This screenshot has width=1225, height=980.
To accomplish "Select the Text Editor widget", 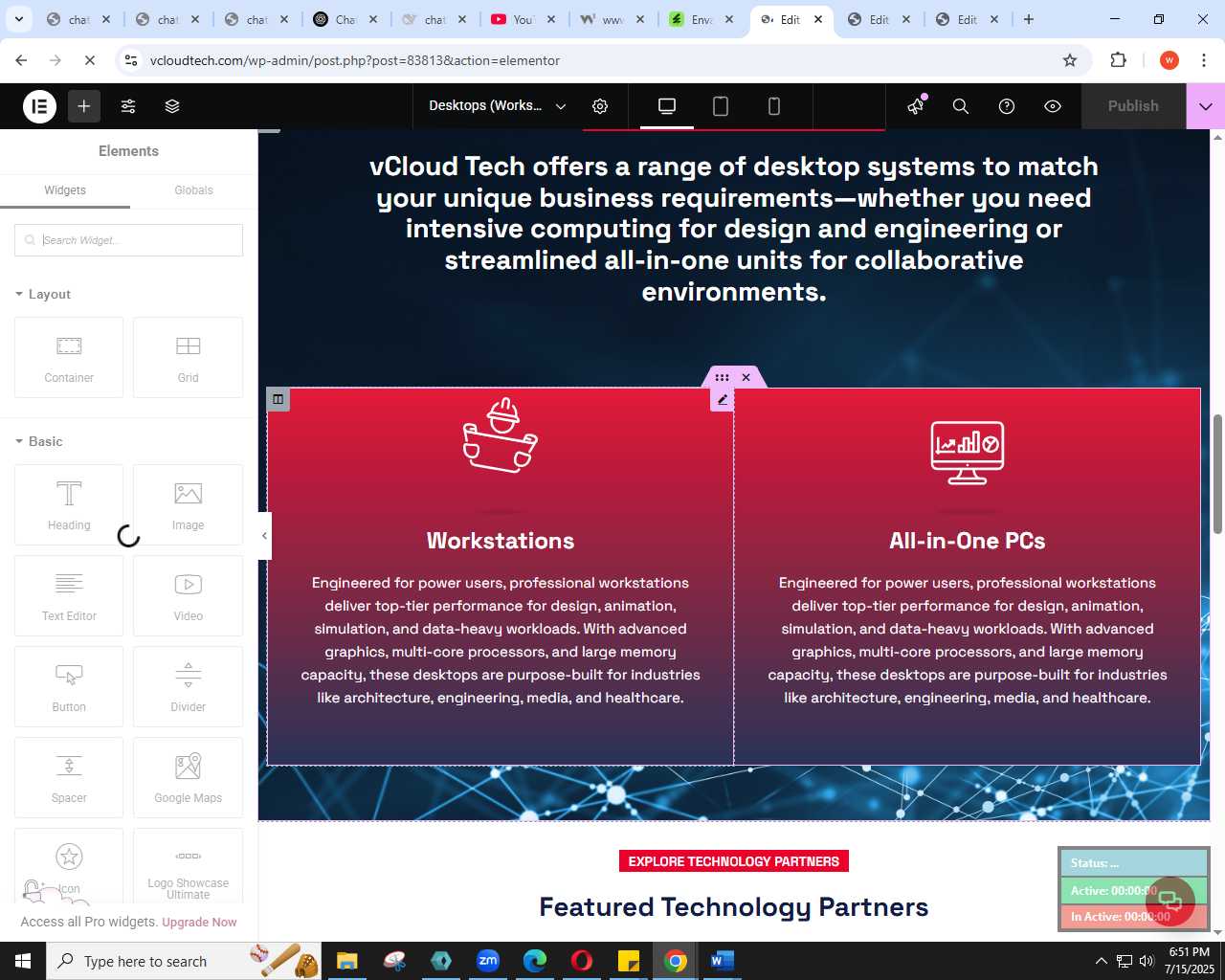I will [x=69, y=595].
